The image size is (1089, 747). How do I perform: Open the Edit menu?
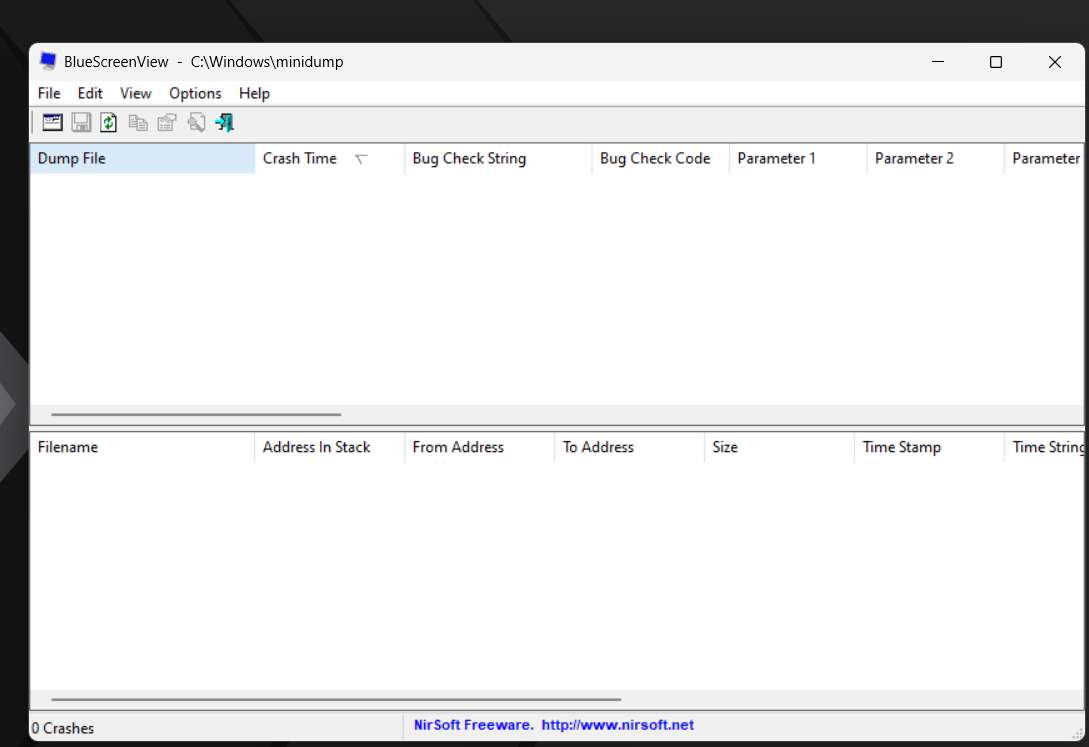[90, 93]
